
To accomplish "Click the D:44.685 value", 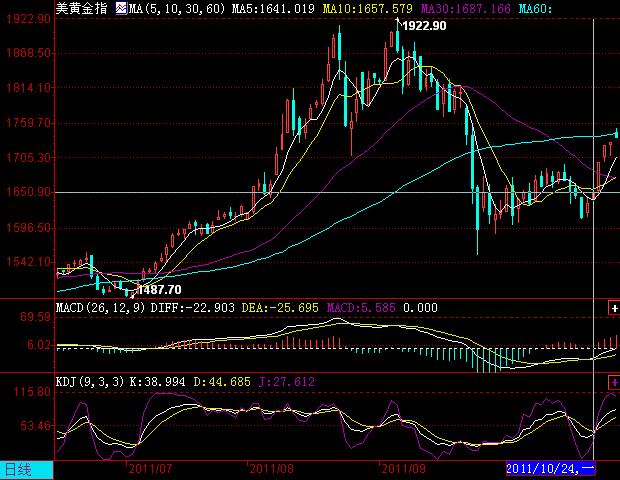I will point(222,382).
